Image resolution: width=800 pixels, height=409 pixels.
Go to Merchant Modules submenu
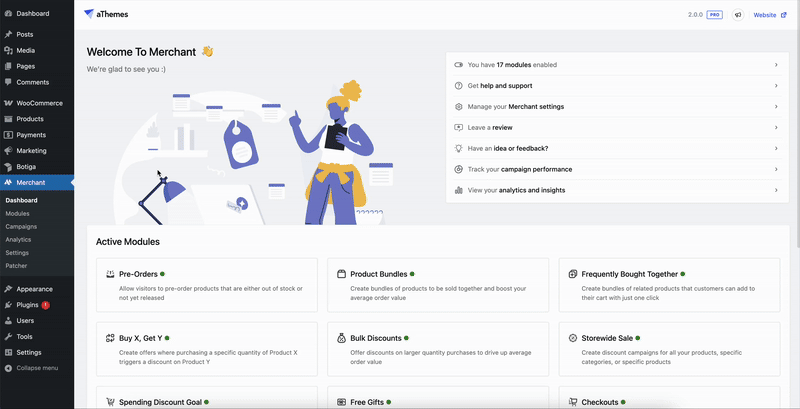pos(17,214)
